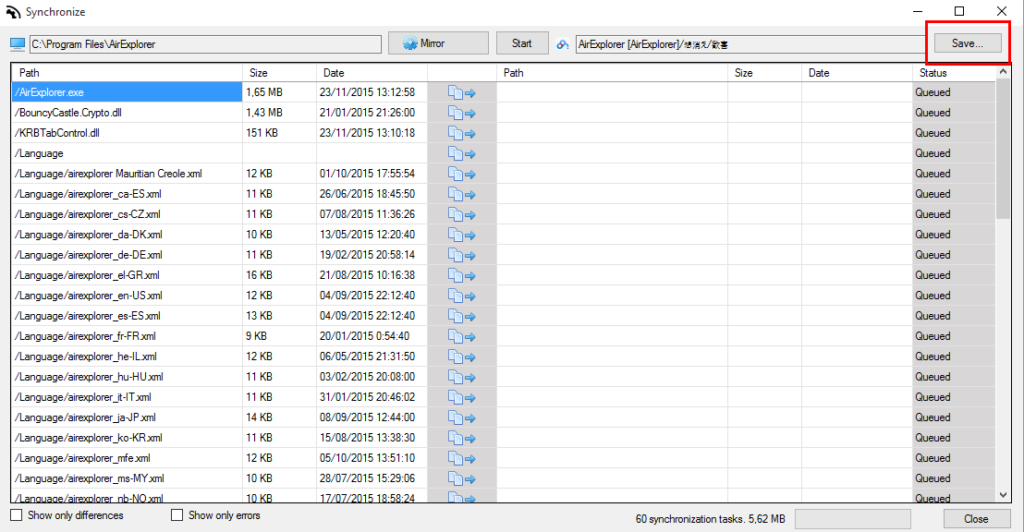Select /Language/airexplorer_ja-JP.xml file name
1024x532 pixels.
point(86,417)
